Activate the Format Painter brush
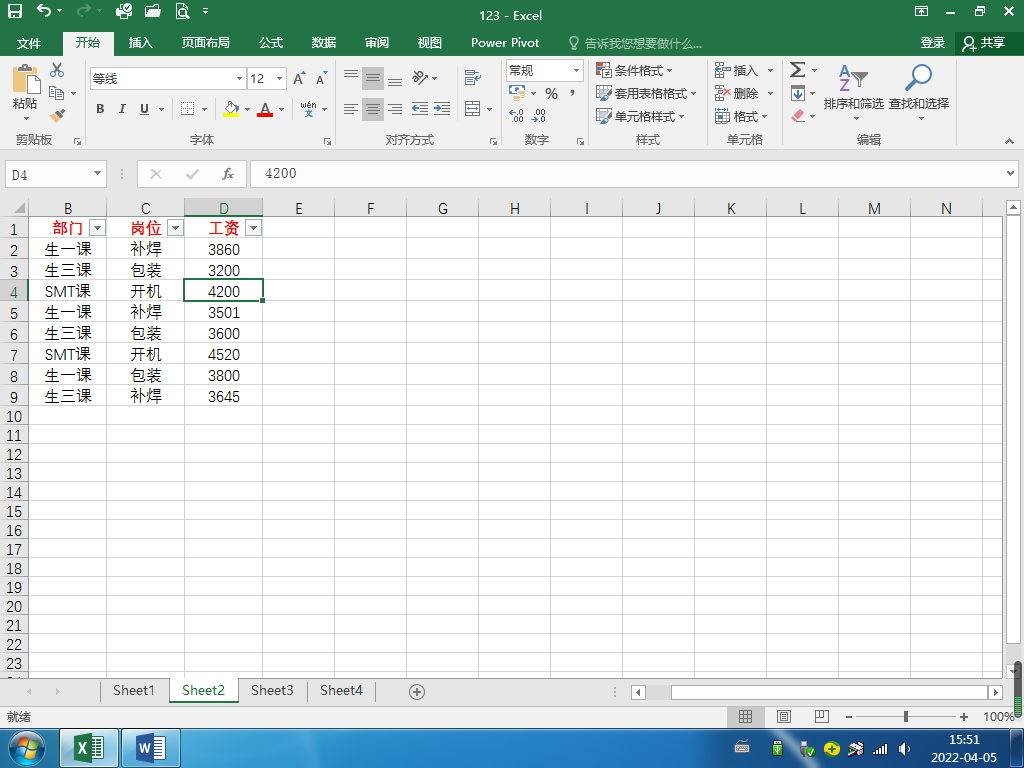Image resolution: width=1024 pixels, height=768 pixels. click(x=57, y=116)
